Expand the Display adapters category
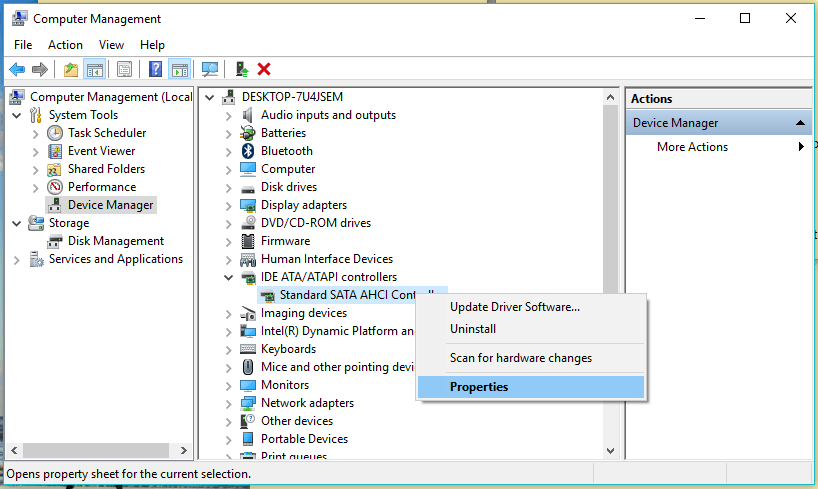 point(228,205)
